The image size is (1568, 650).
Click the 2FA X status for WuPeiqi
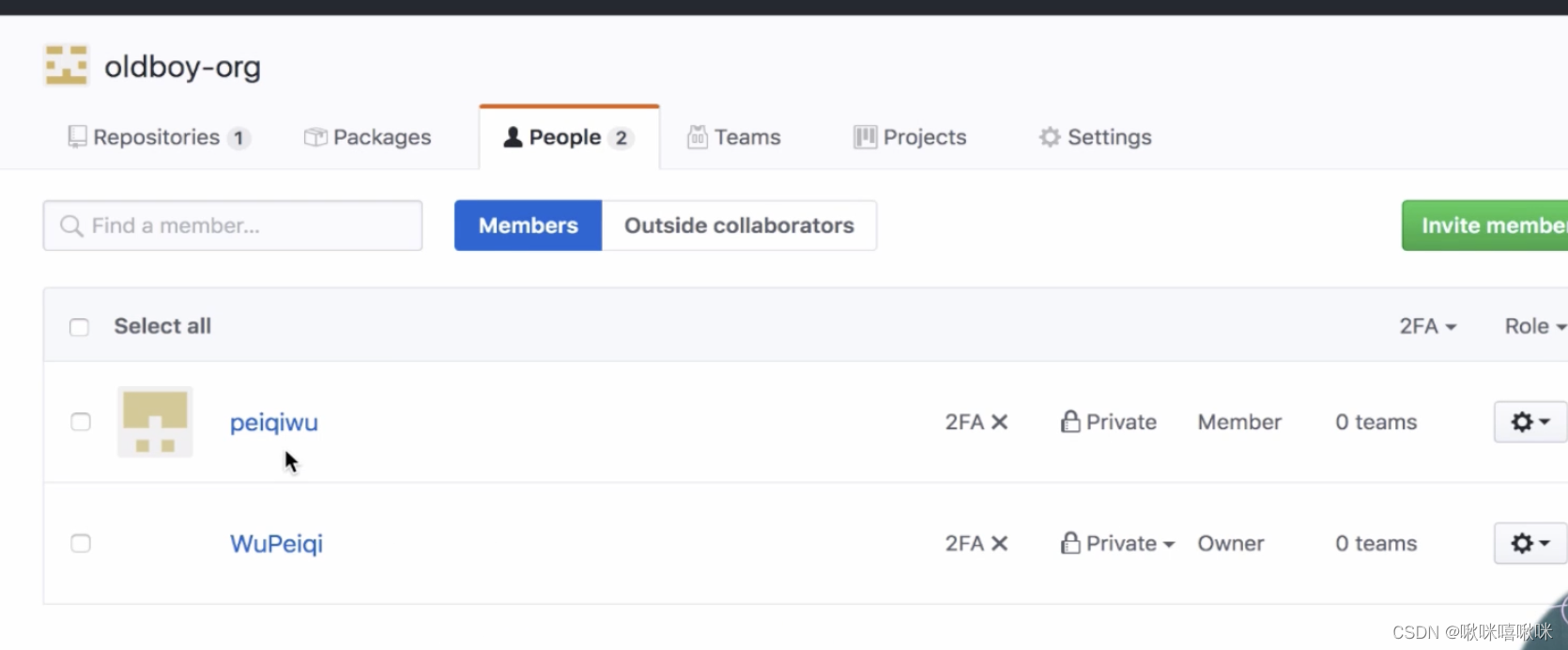976,543
